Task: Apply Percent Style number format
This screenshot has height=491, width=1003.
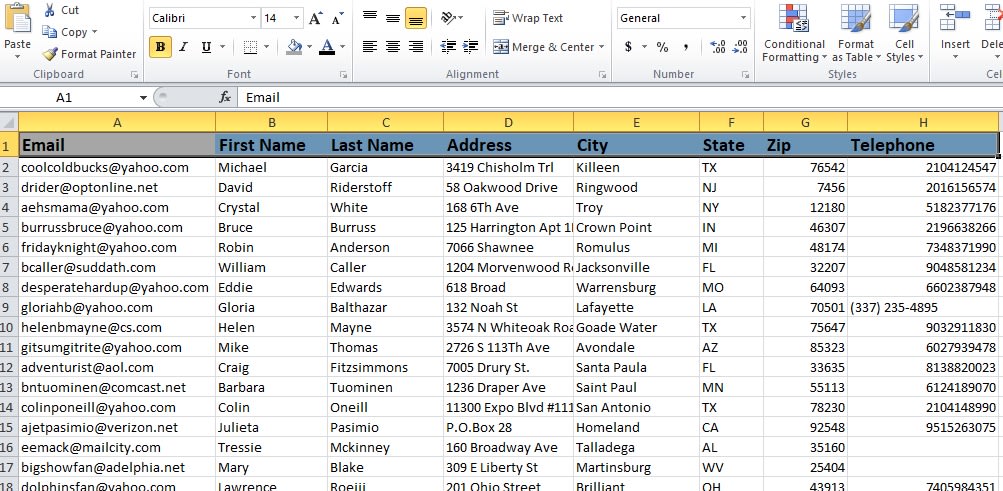Action: [x=661, y=47]
